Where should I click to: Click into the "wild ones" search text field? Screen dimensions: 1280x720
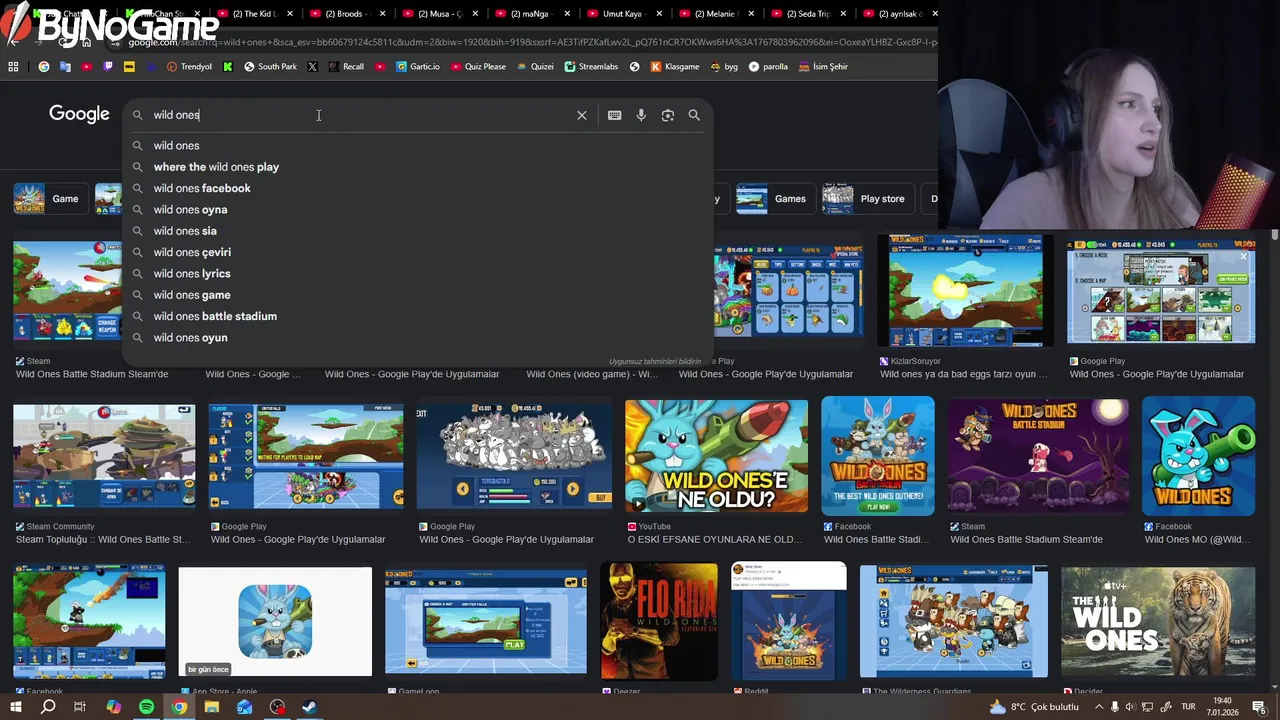point(360,115)
